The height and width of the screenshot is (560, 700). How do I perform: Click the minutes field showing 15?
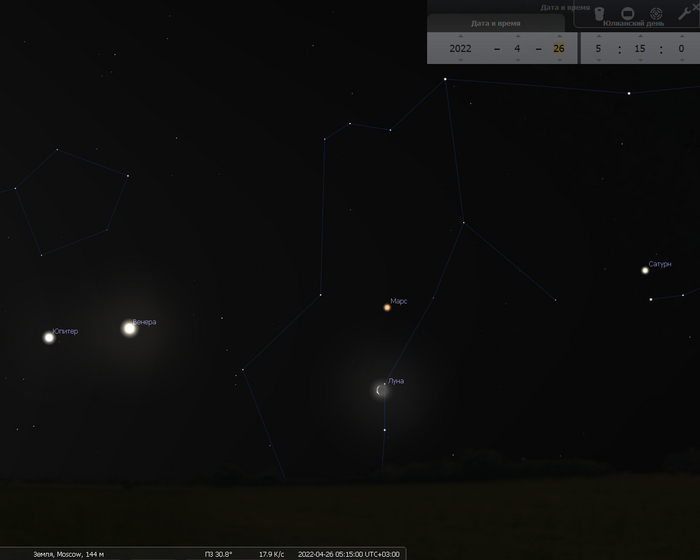[x=640, y=48]
